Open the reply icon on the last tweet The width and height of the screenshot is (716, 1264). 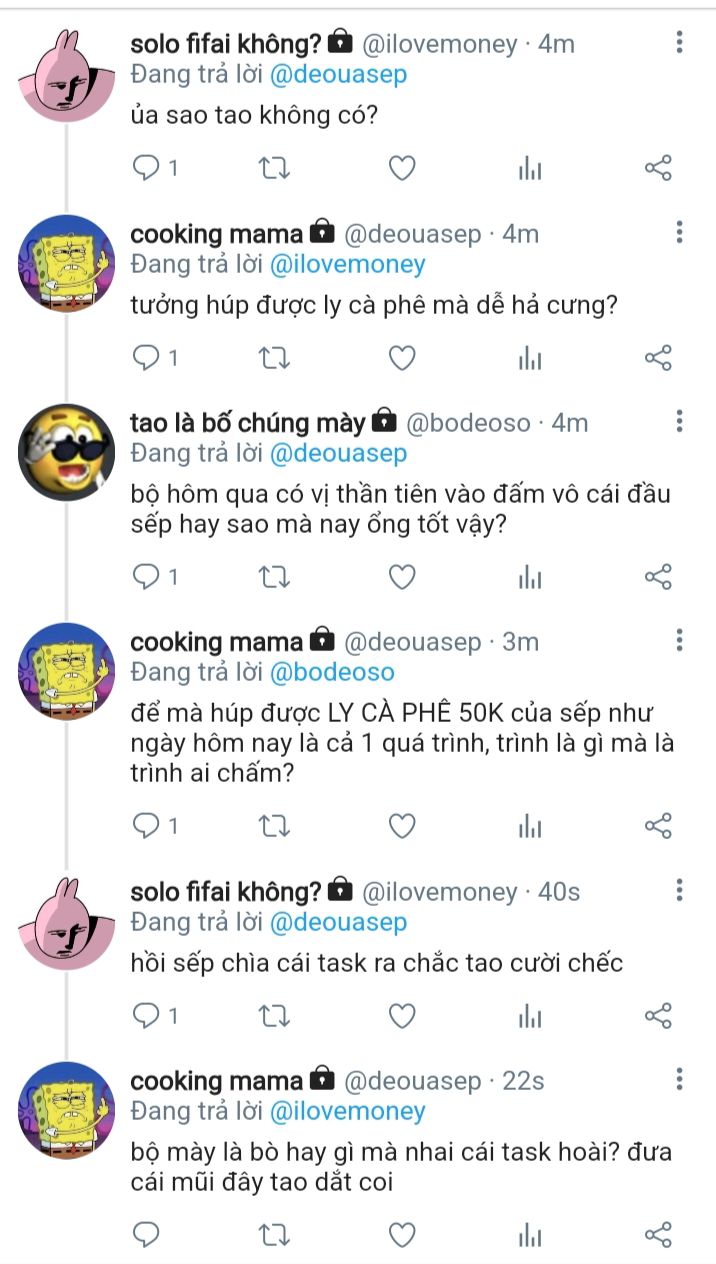tap(147, 1235)
